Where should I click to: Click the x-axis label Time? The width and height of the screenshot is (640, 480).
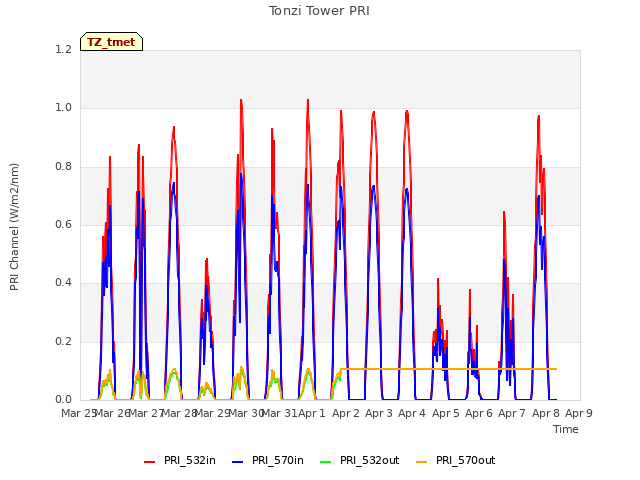(x=566, y=429)
